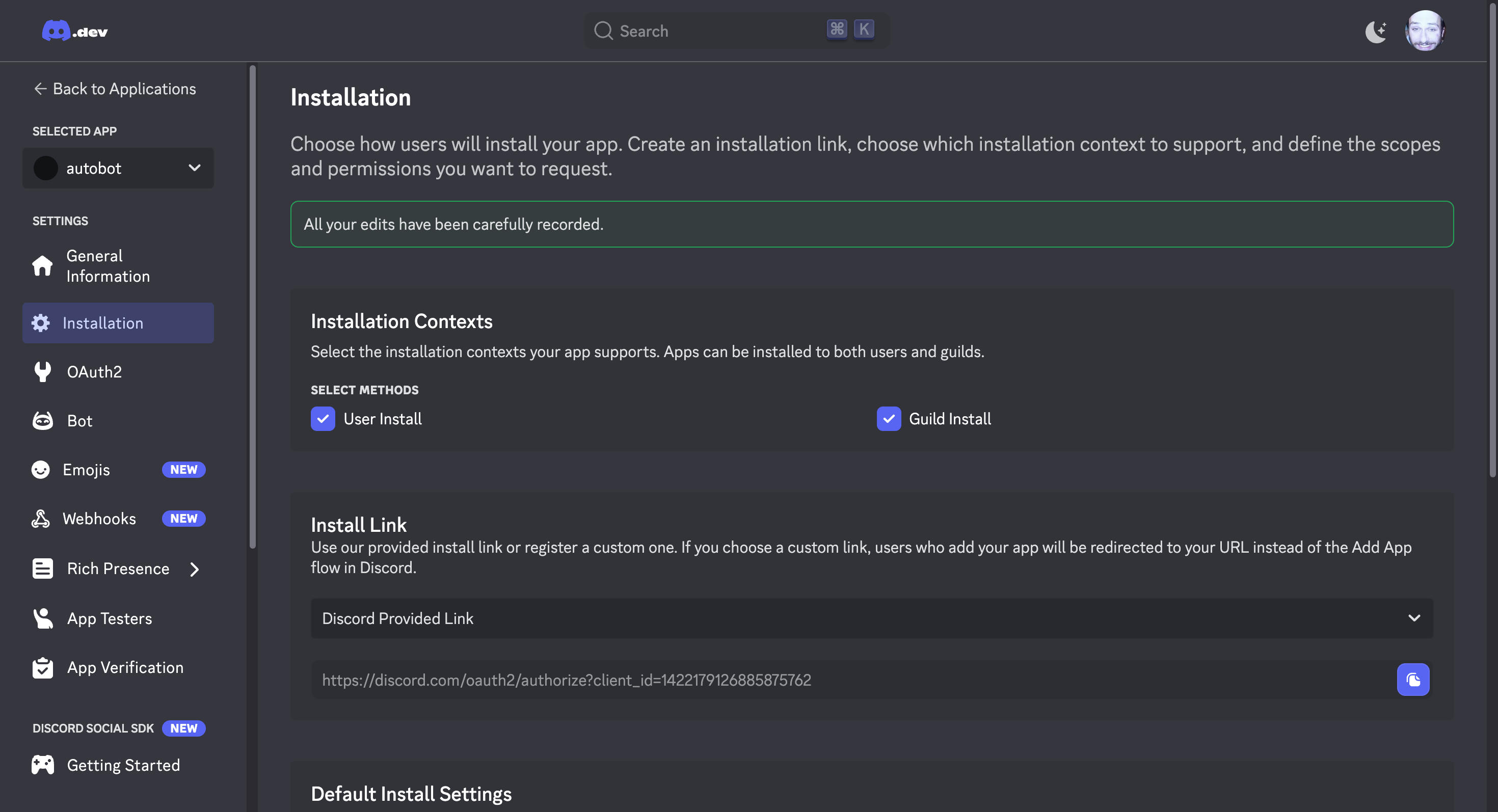Expand the Rich Presence submenu chevron

point(194,569)
